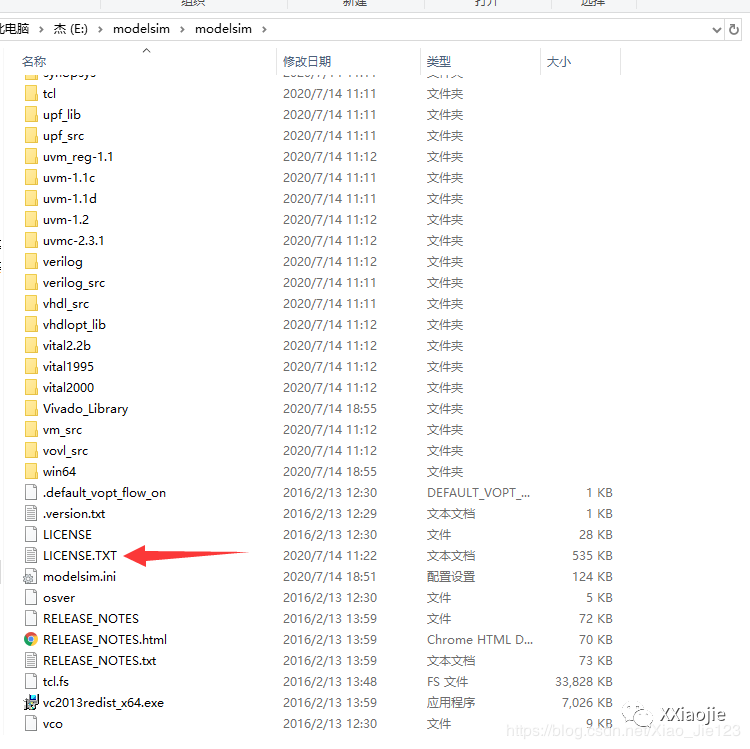Viewport: 750px width, 749px height.
Task: Select the LICENSE file without extension
Action: 67,535
